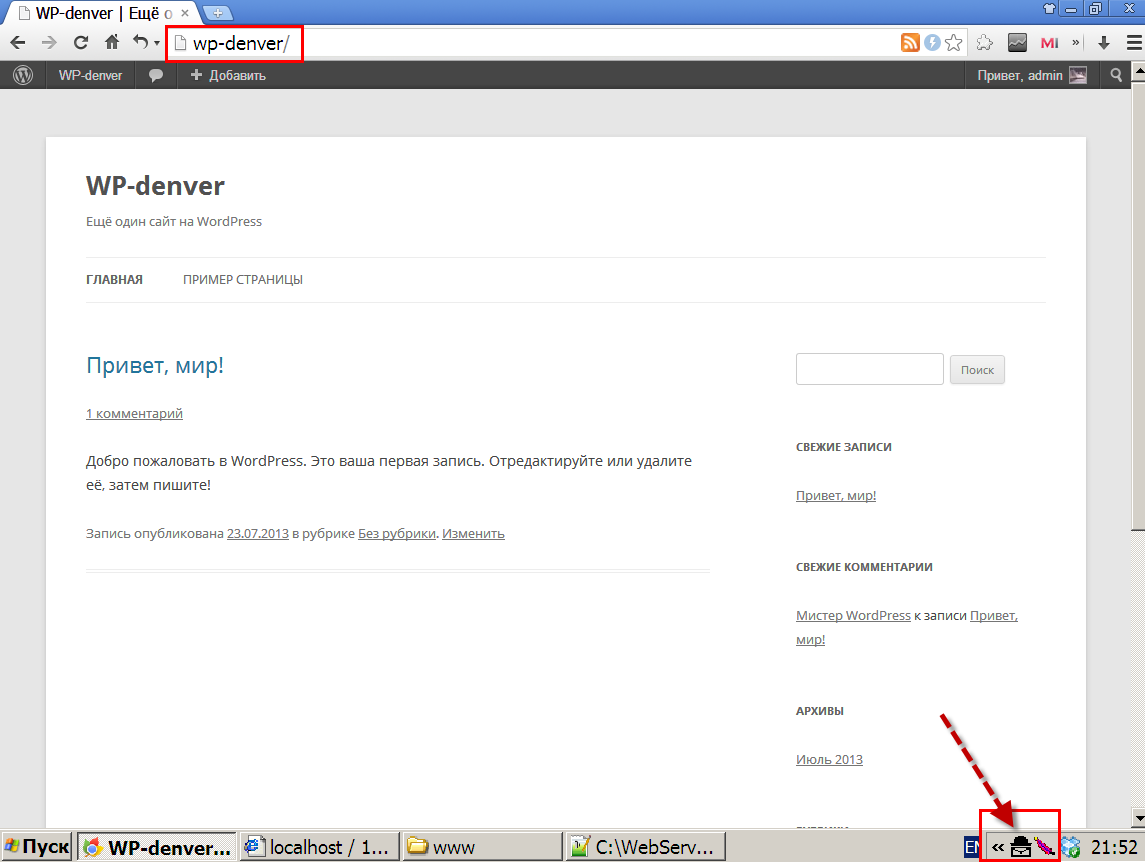
Task: Switch to WP-denver taskbar window
Action: (157, 847)
